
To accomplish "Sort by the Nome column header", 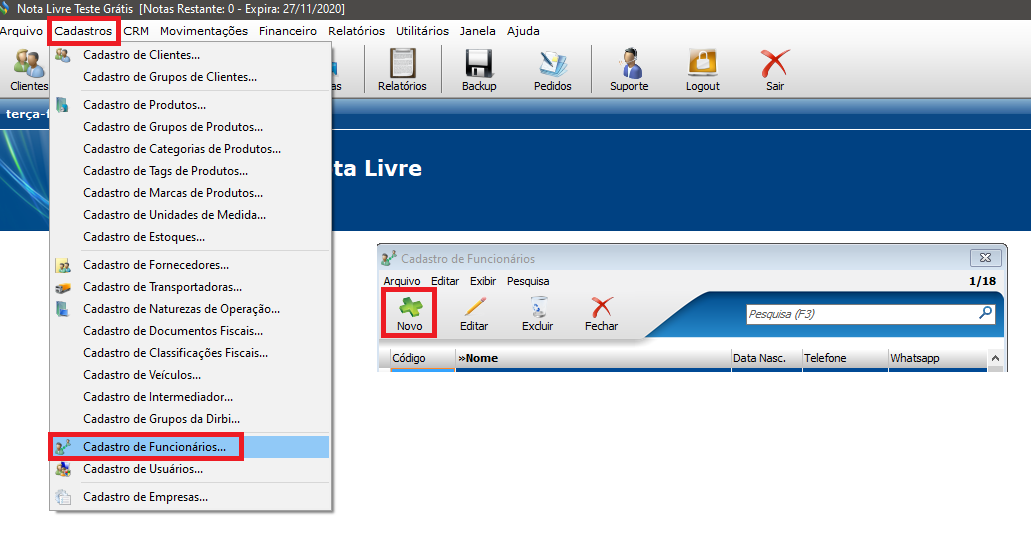I will pyautogui.click(x=592, y=358).
